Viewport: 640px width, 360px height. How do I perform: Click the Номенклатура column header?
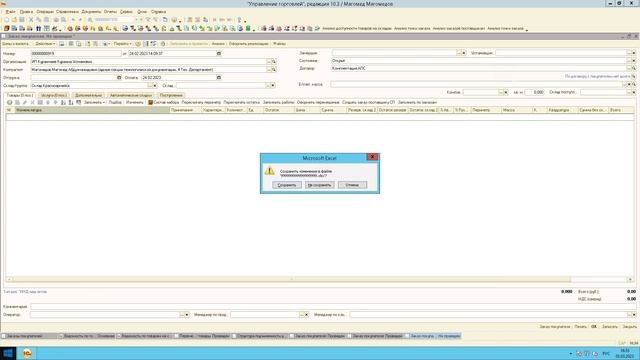click(92, 110)
